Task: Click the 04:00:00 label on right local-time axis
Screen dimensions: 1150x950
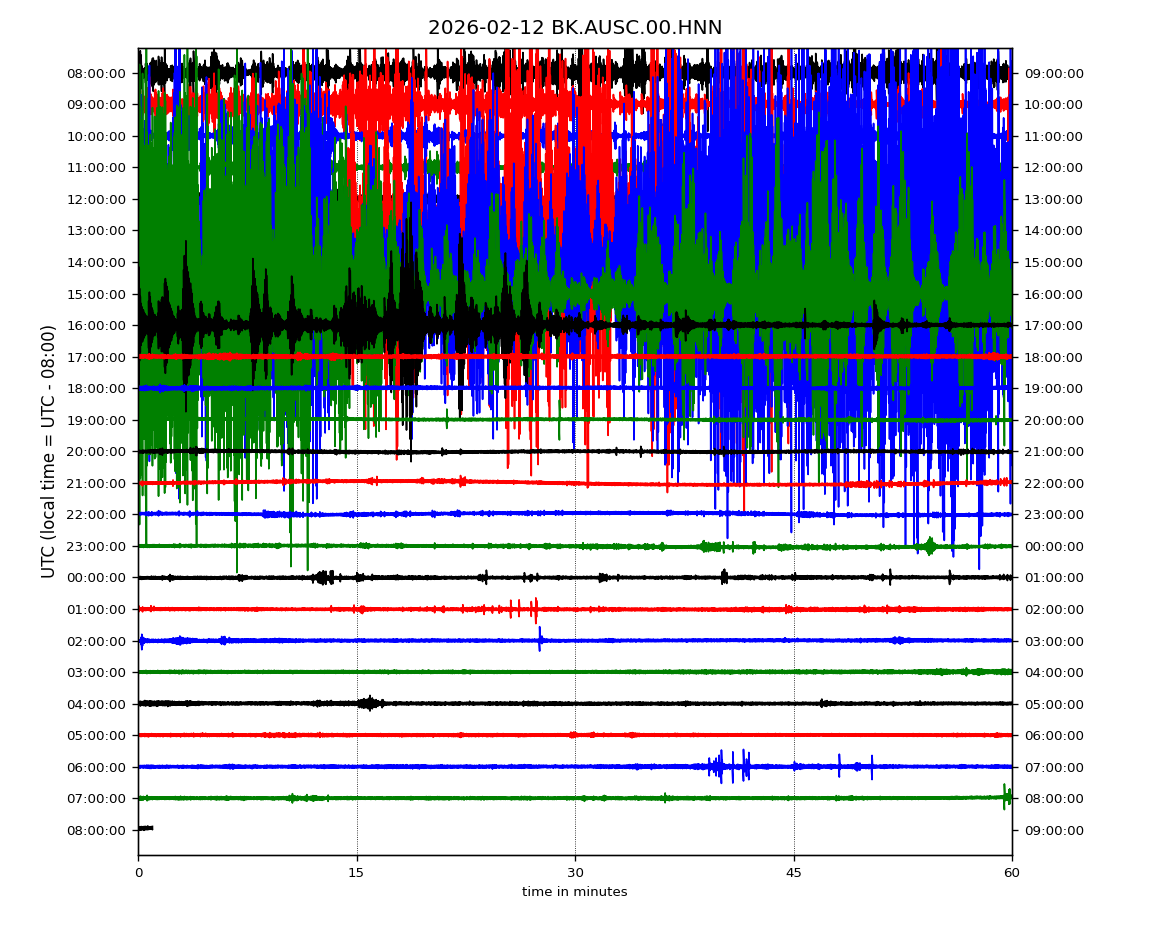Action: 1053,673
